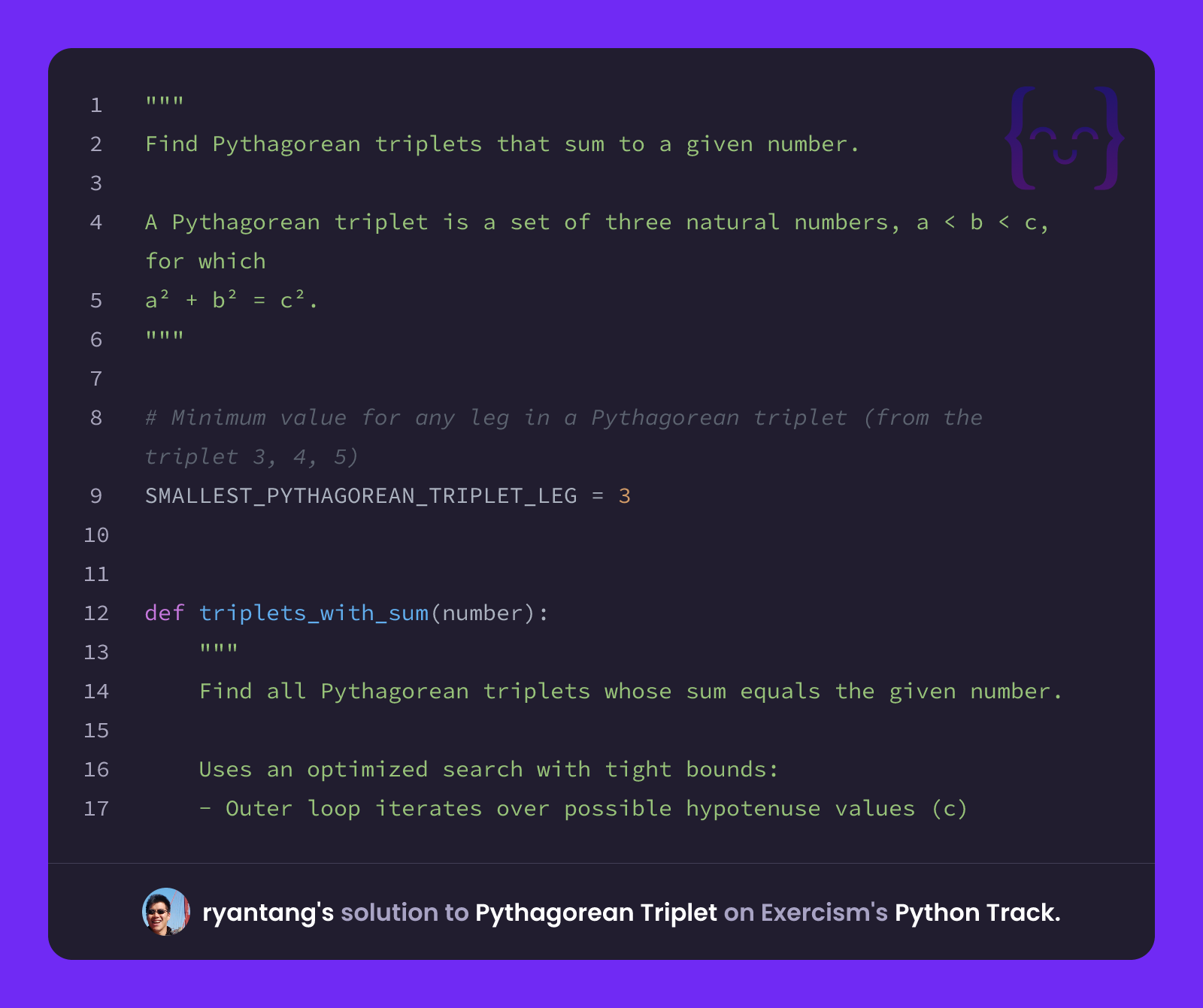Click line number 17 in the gutter
Image resolution: width=1203 pixels, height=1008 pixels.
(96, 809)
